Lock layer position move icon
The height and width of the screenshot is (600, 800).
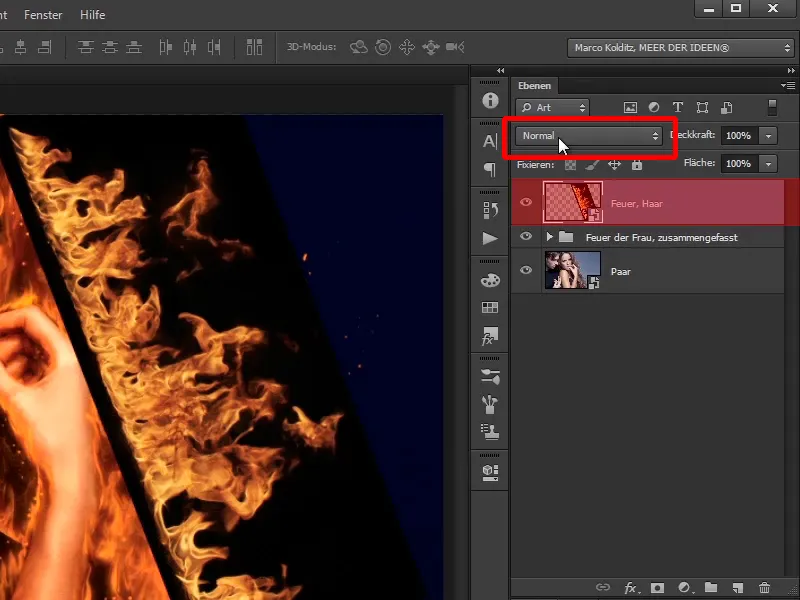(614, 165)
